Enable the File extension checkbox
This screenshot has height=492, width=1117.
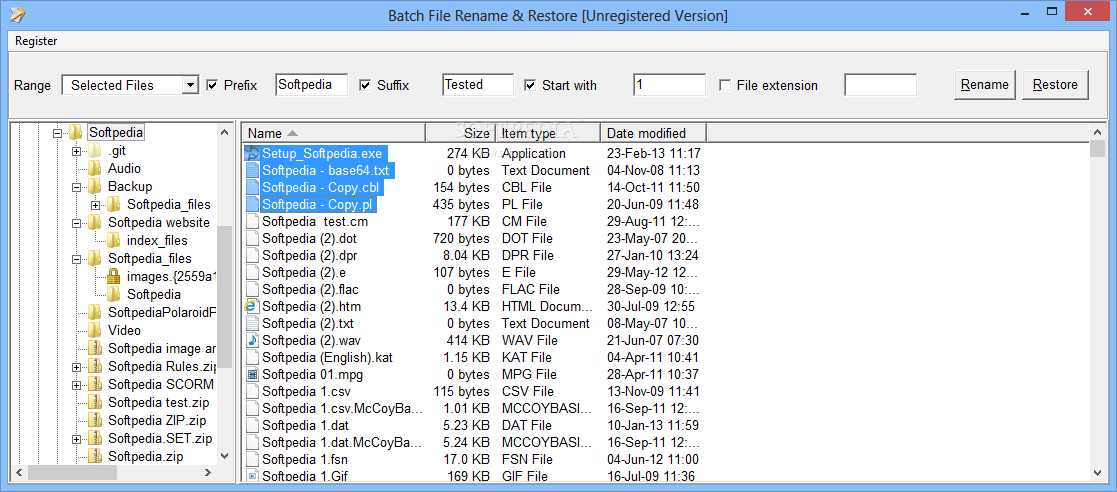[725, 85]
